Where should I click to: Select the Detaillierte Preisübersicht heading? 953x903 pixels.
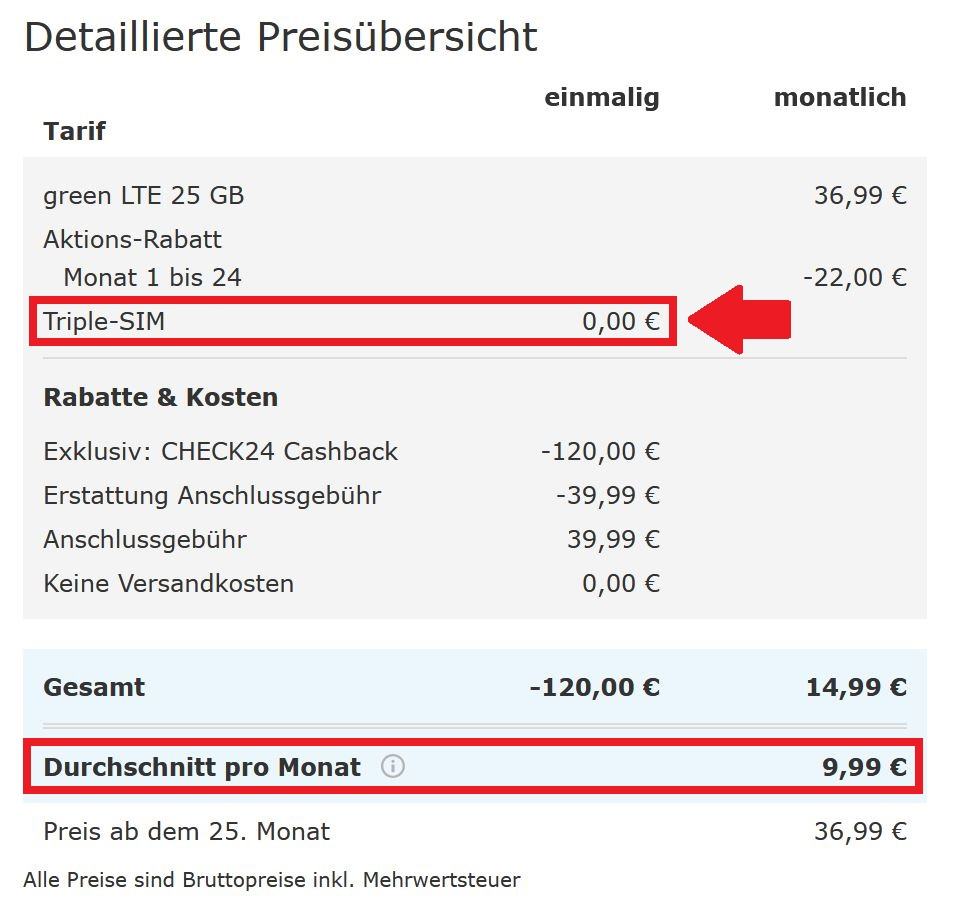pyautogui.click(x=280, y=38)
